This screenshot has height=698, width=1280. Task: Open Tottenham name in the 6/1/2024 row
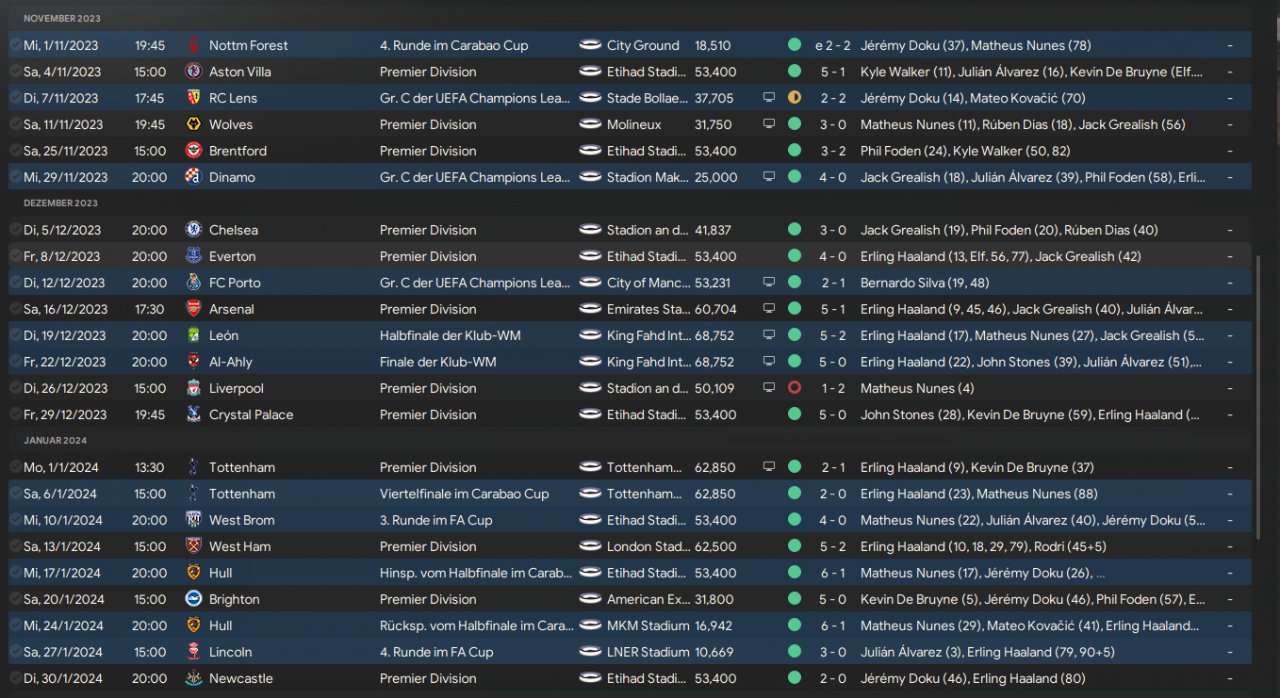(242, 494)
